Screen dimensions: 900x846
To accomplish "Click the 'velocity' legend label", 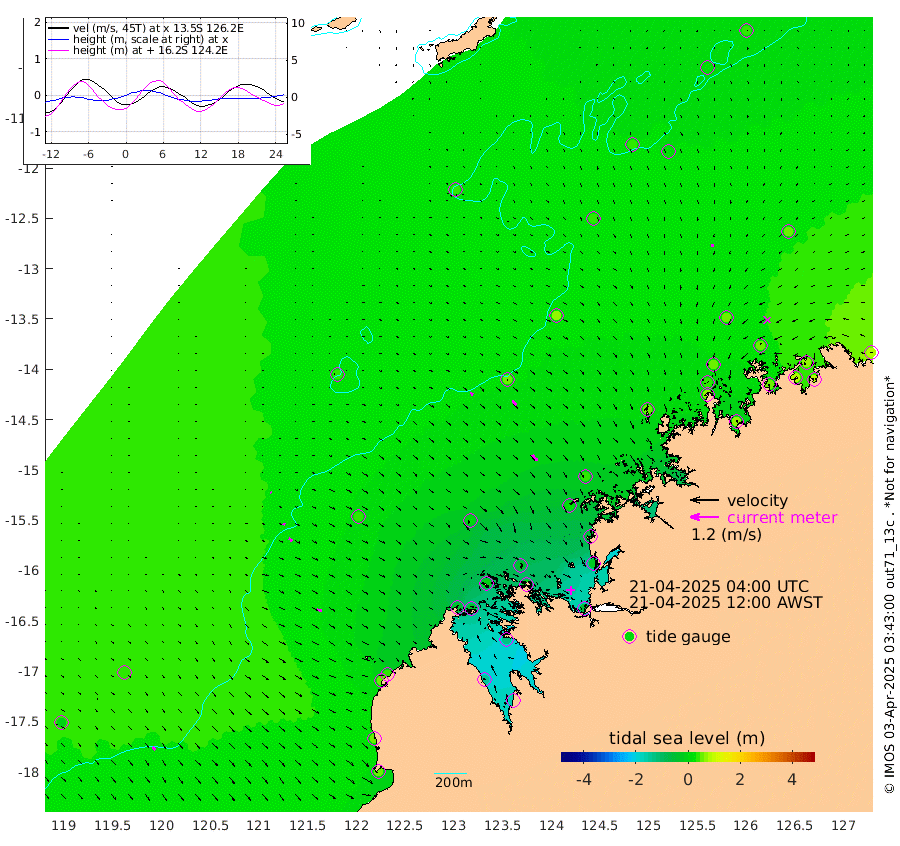I will pyautogui.click(x=757, y=500).
